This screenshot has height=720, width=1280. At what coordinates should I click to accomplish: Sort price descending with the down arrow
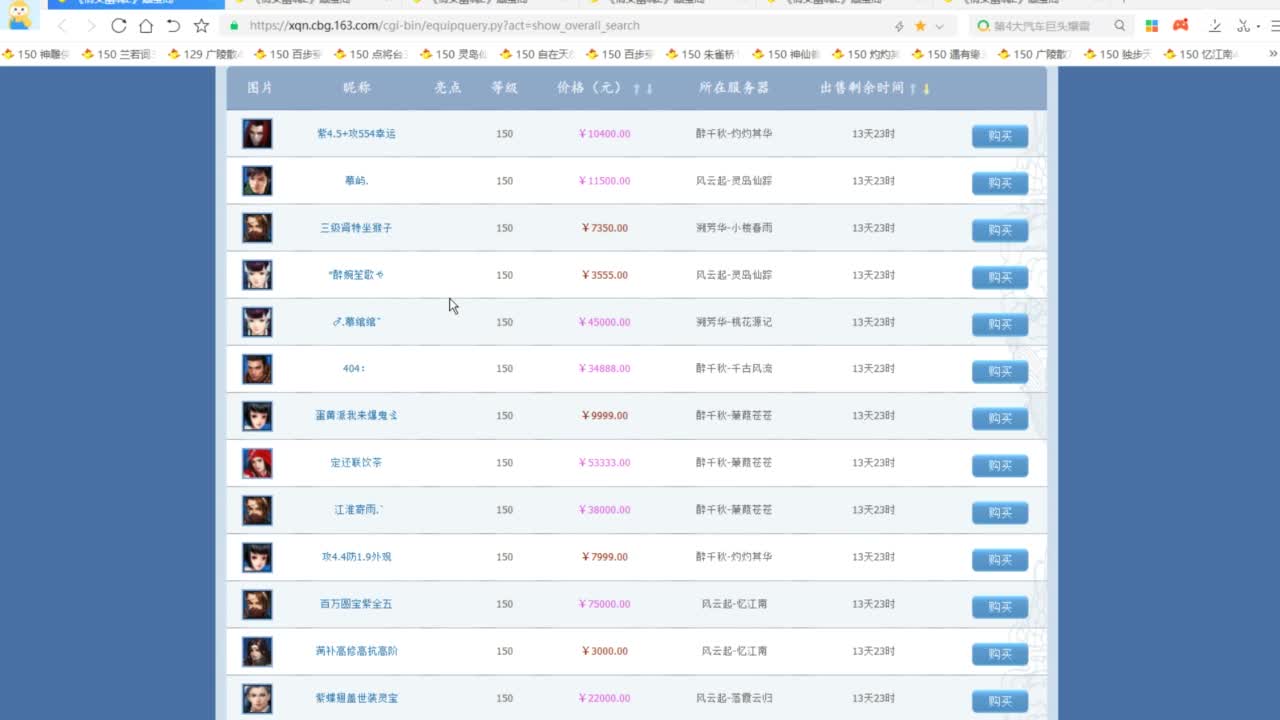(649, 89)
